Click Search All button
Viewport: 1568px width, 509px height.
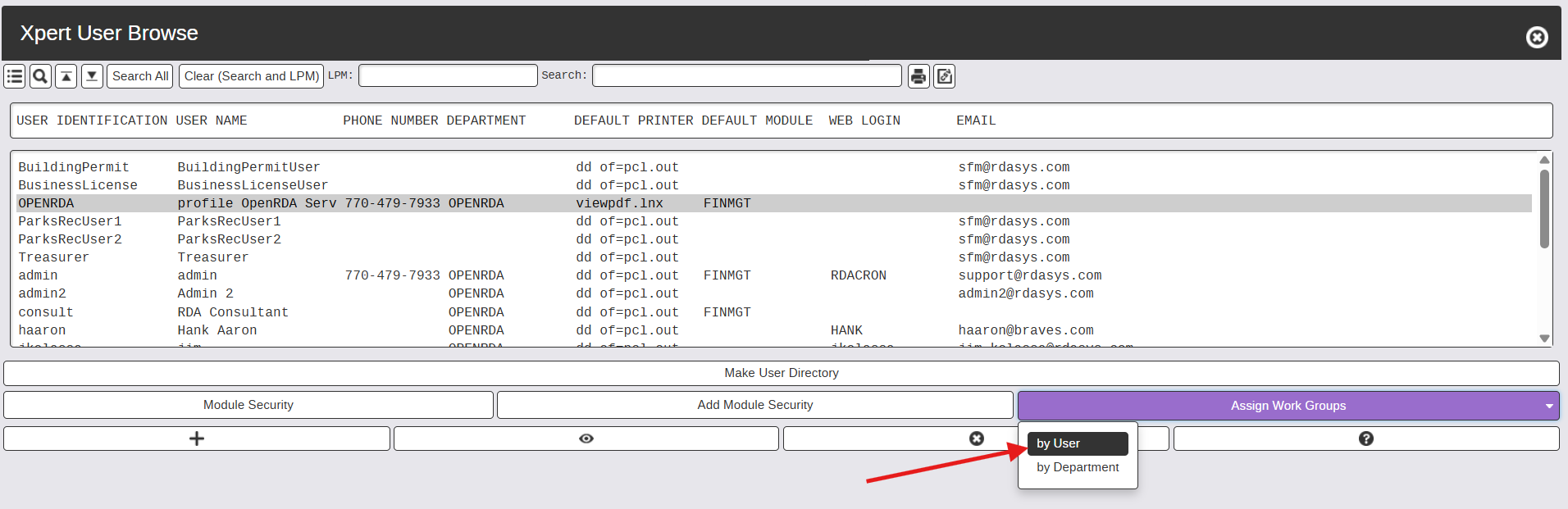[140, 76]
